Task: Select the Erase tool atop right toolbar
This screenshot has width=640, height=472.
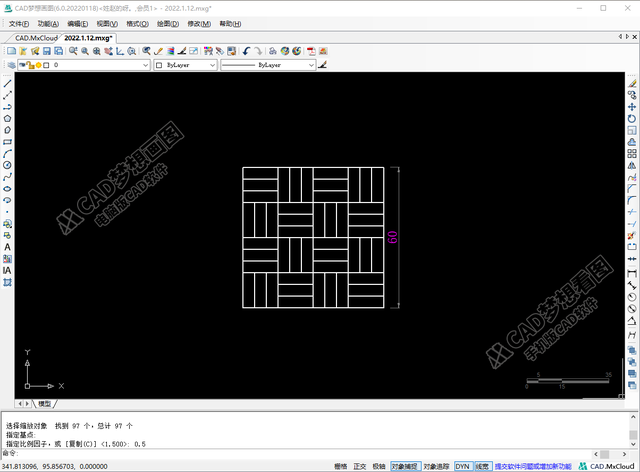Action: coord(632,83)
